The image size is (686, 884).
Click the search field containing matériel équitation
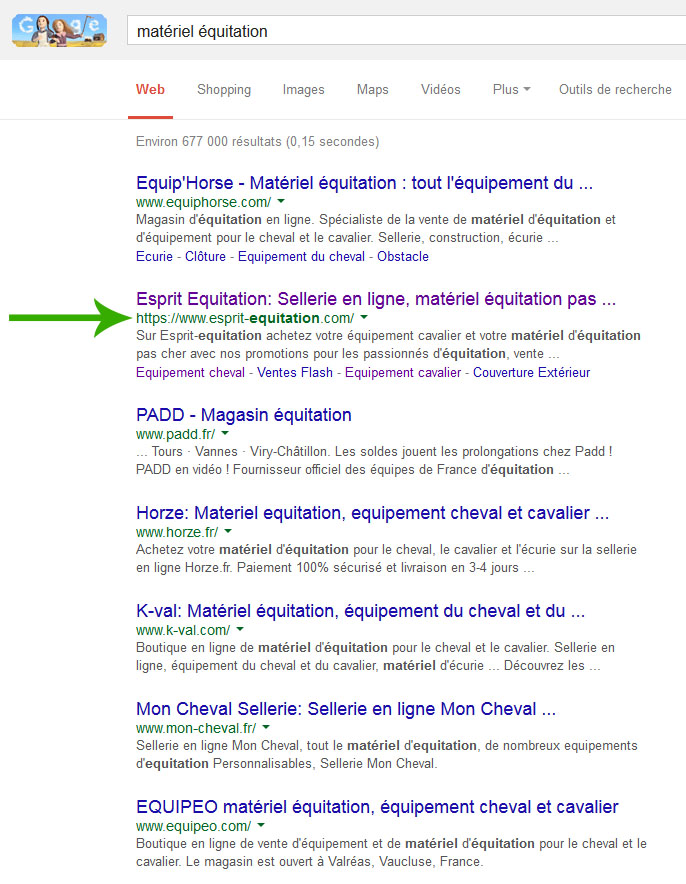point(406,30)
